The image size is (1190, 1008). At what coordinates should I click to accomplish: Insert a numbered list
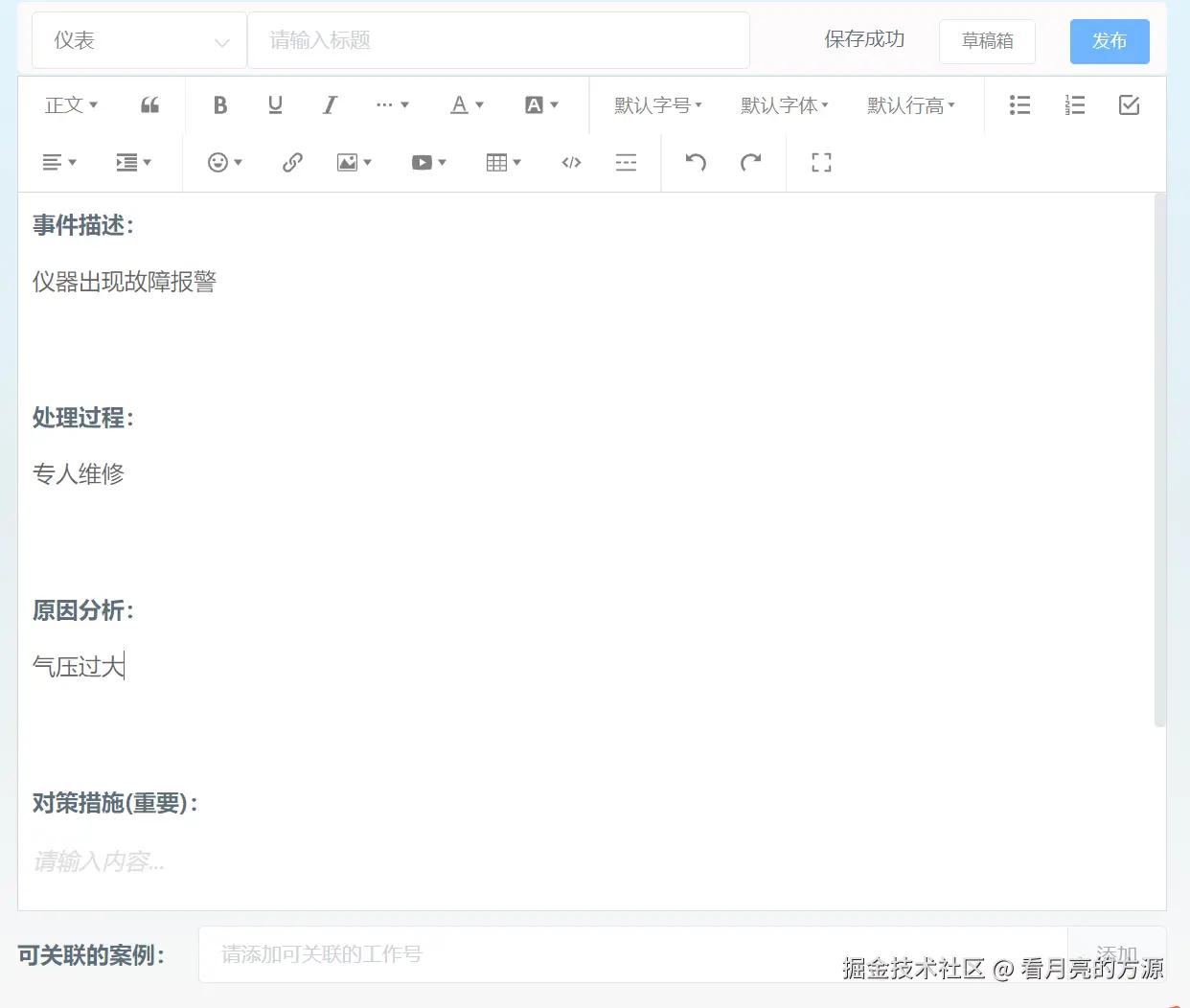(1075, 105)
